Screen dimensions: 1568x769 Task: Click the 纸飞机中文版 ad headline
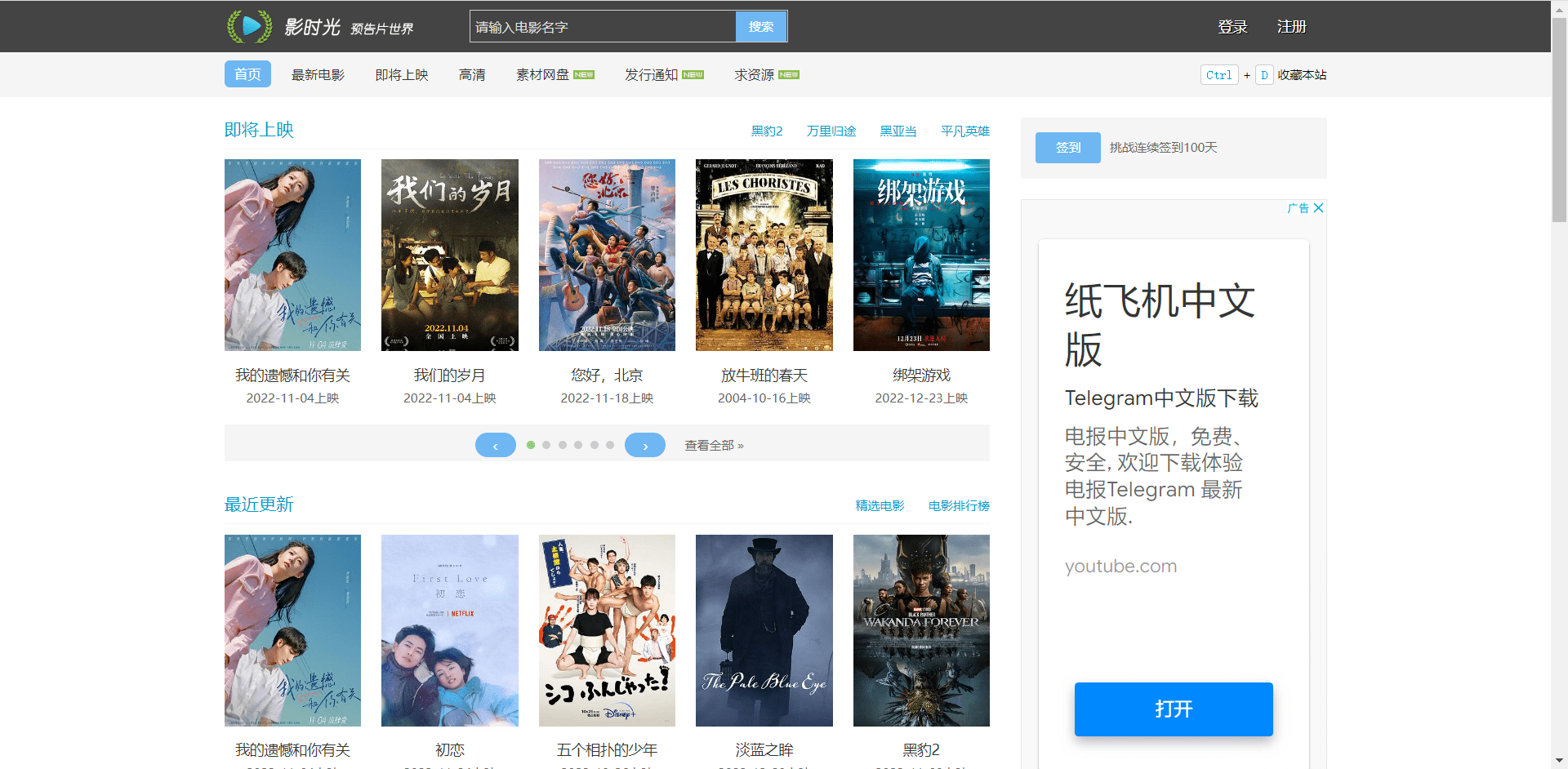click(1160, 326)
